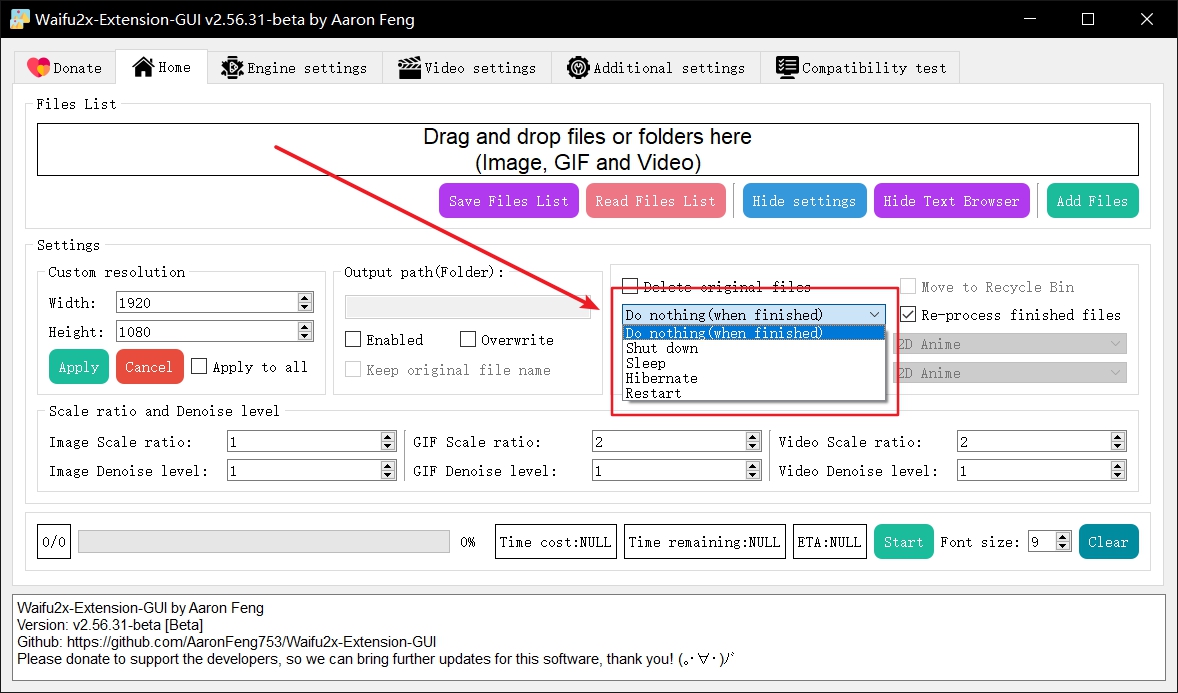The width and height of the screenshot is (1178, 693).
Task: Click Time remaining:NULL label
Action: click(705, 541)
